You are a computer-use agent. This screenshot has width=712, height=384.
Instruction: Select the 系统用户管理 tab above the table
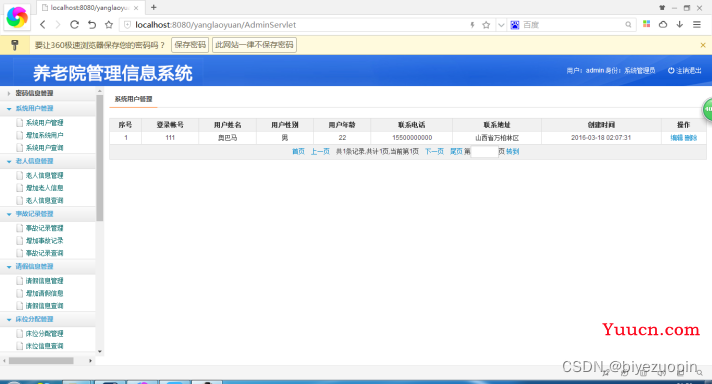(133, 99)
